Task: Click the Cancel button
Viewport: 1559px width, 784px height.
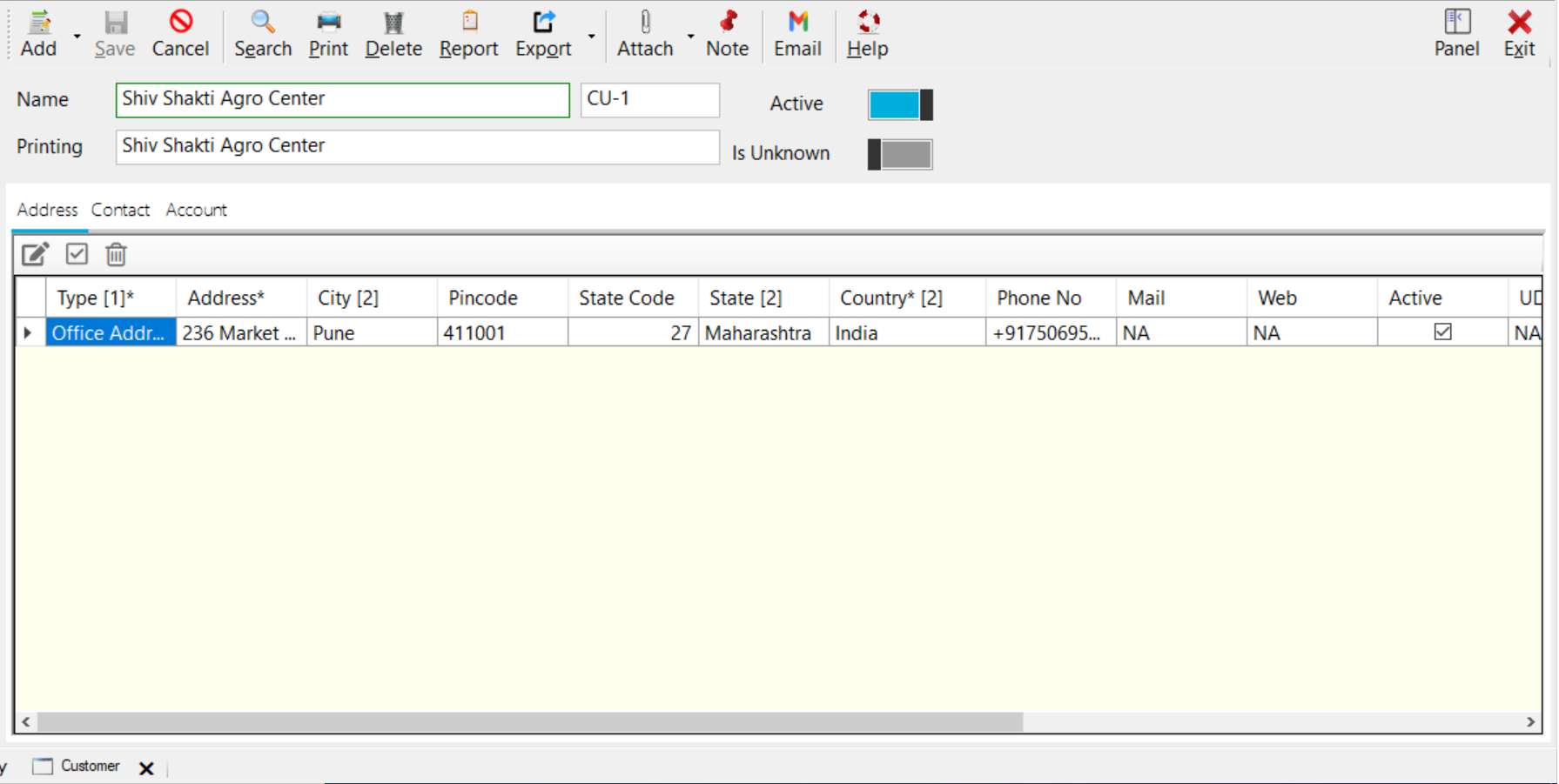Action: tap(180, 33)
